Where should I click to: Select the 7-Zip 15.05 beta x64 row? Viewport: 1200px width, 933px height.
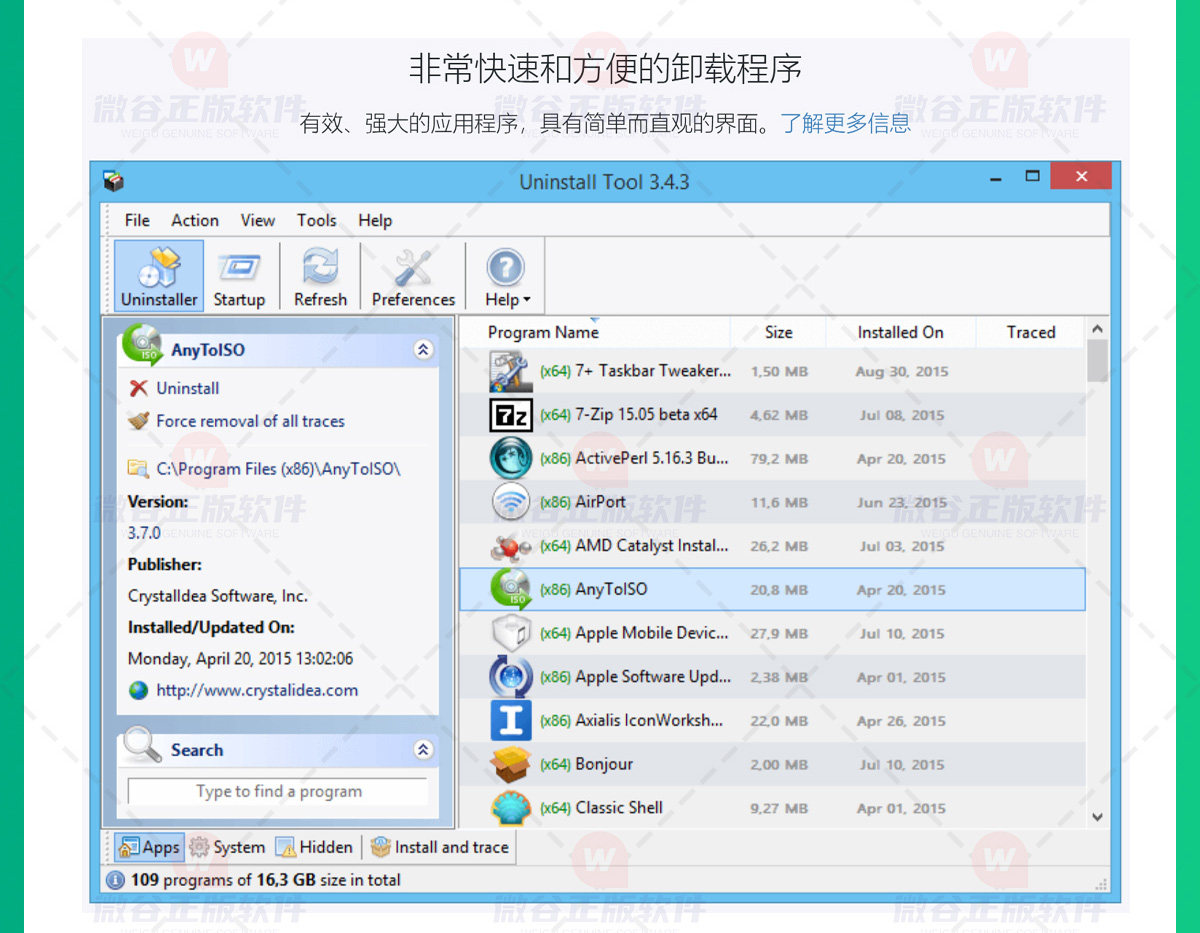click(772, 414)
